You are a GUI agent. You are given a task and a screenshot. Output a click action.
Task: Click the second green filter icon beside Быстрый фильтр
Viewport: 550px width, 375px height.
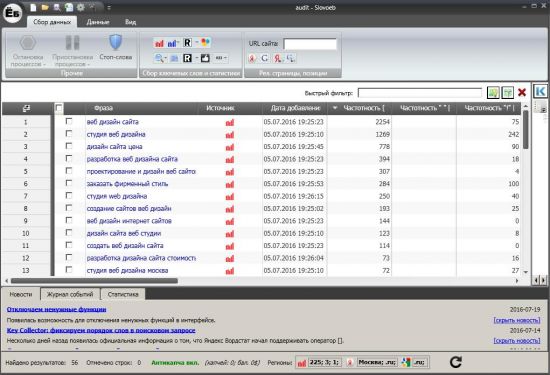point(508,93)
